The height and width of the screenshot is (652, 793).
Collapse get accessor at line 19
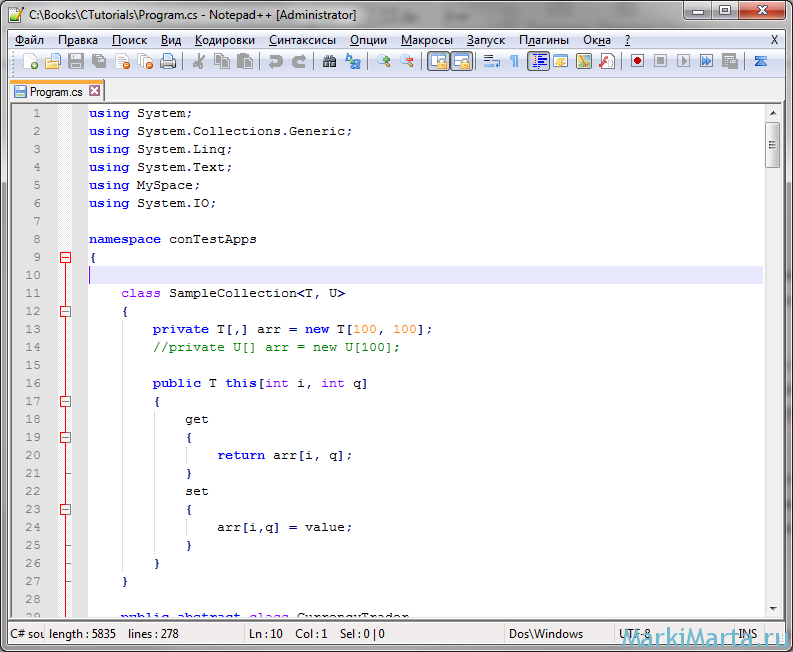pos(65,438)
